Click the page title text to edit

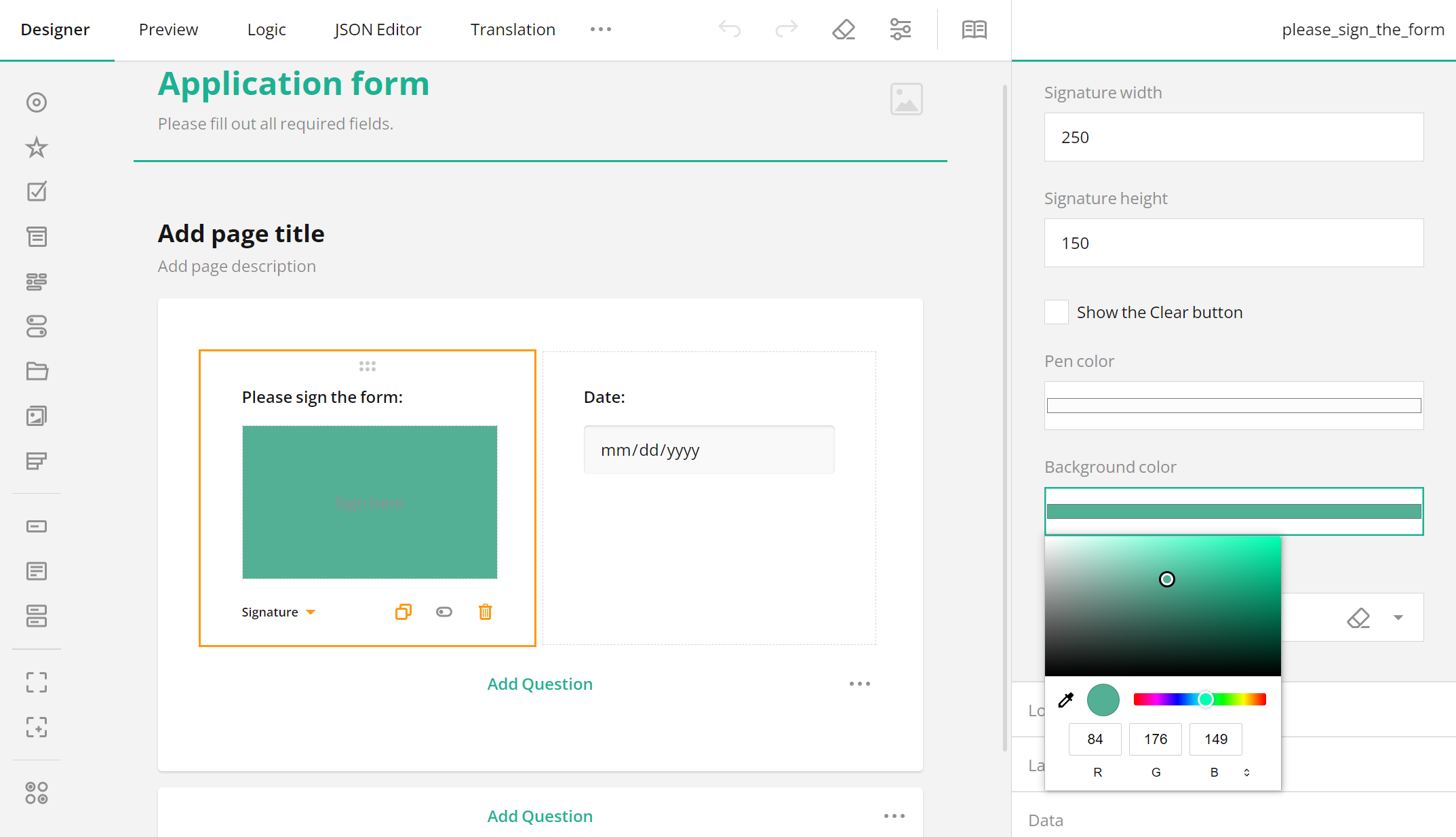coord(241,233)
